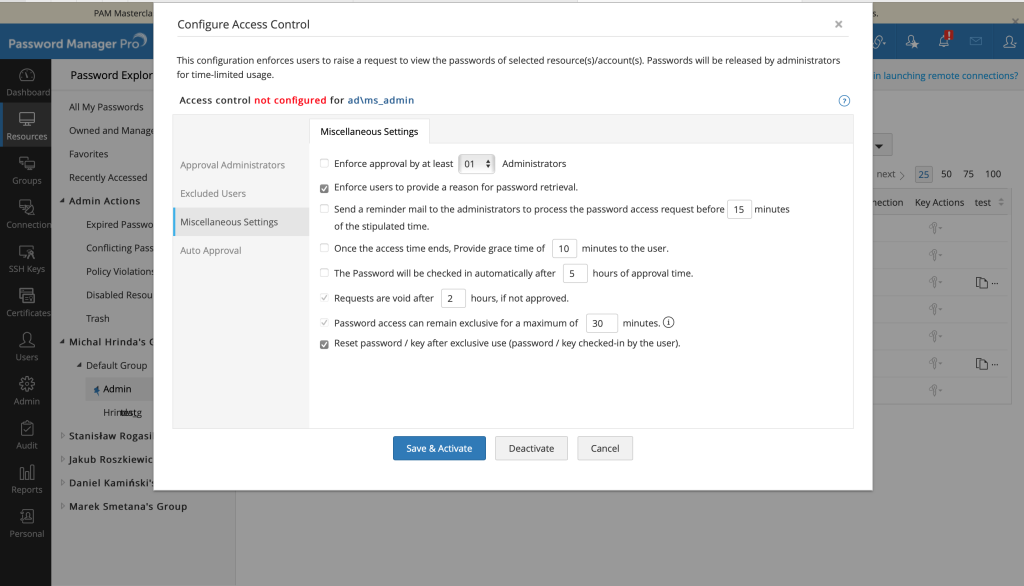Click the help question mark icon
The image size is (1024, 586).
tap(844, 101)
